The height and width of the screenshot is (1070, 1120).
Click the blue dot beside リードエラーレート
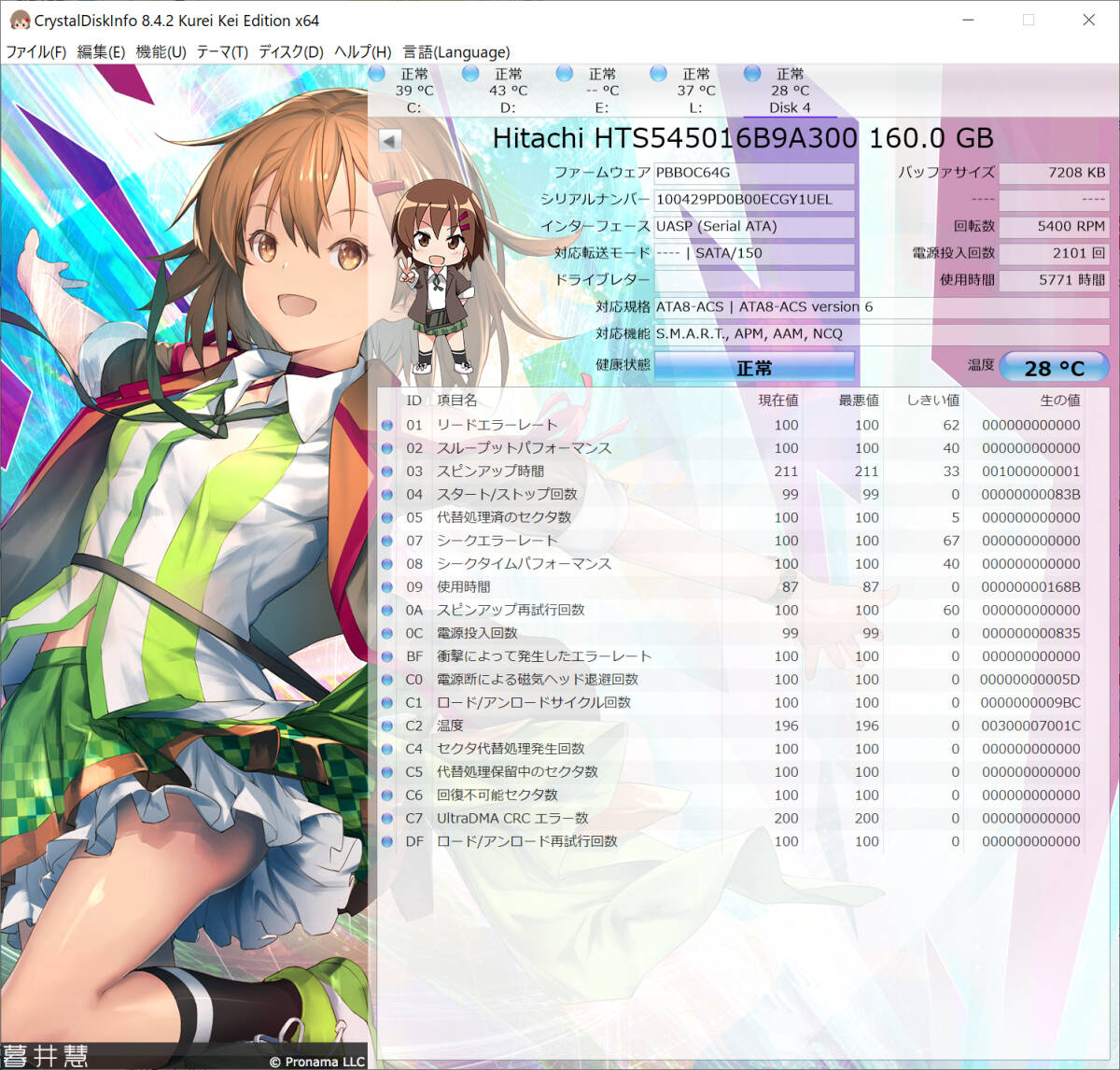pos(385,425)
